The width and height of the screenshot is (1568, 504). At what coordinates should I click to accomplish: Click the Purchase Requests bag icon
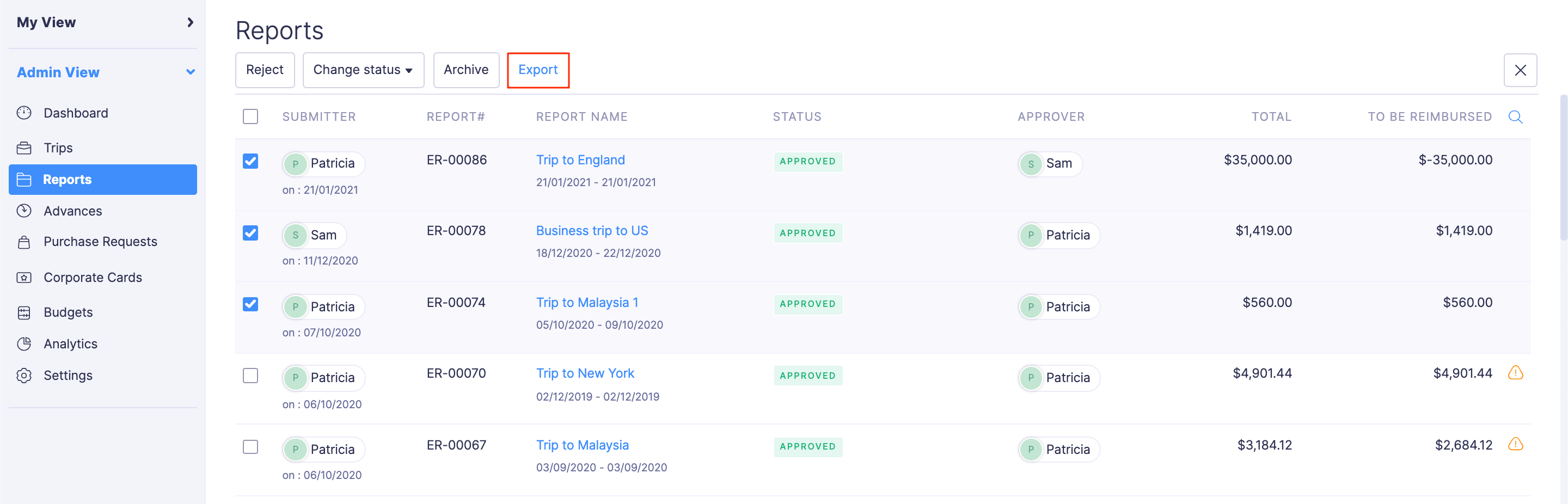point(24,242)
